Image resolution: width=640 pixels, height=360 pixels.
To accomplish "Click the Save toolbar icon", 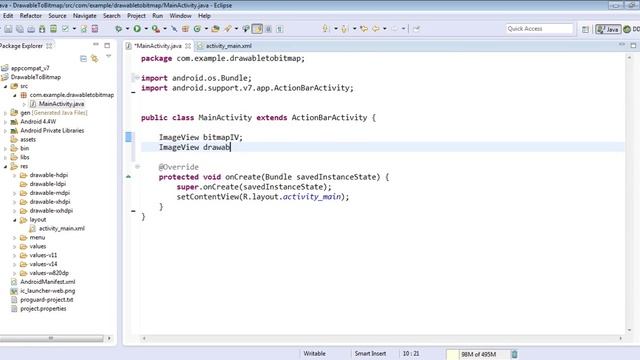I will coord(8,29).
